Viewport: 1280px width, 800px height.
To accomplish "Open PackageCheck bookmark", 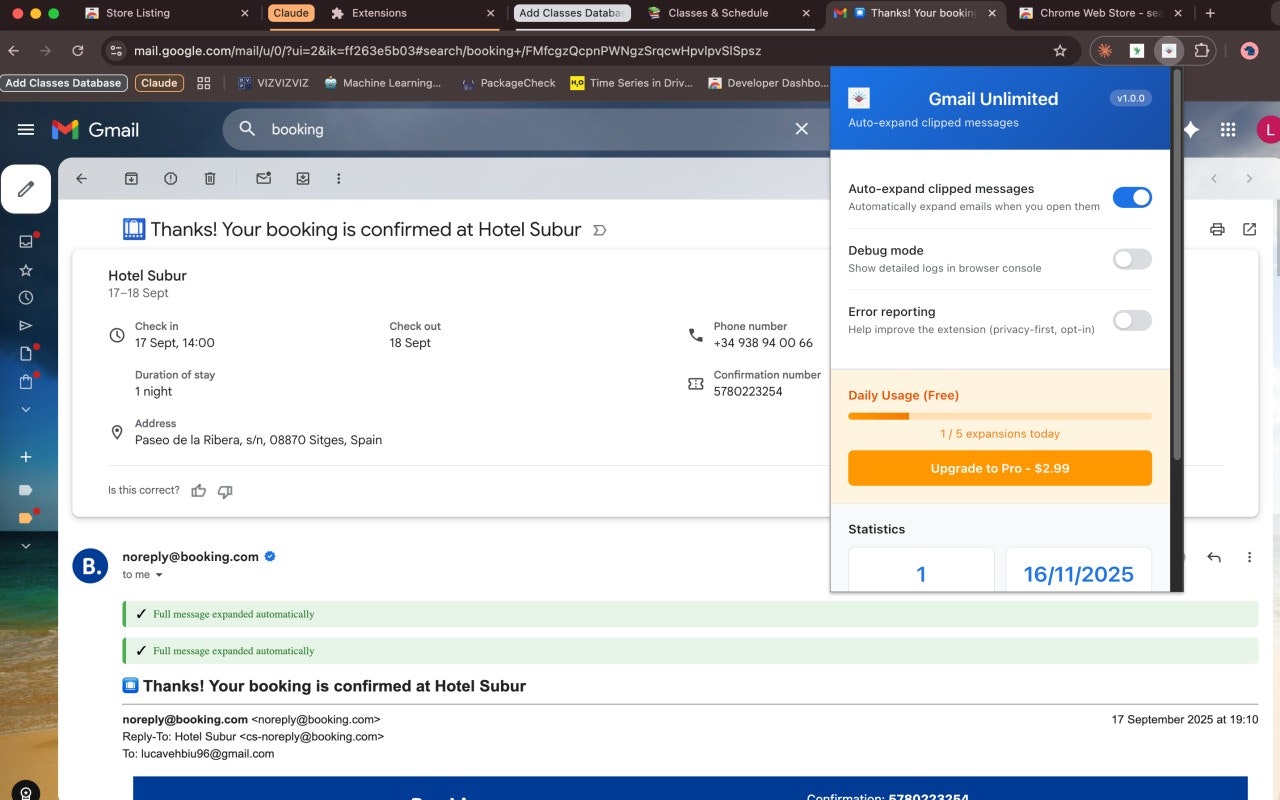I will [508, 83].
